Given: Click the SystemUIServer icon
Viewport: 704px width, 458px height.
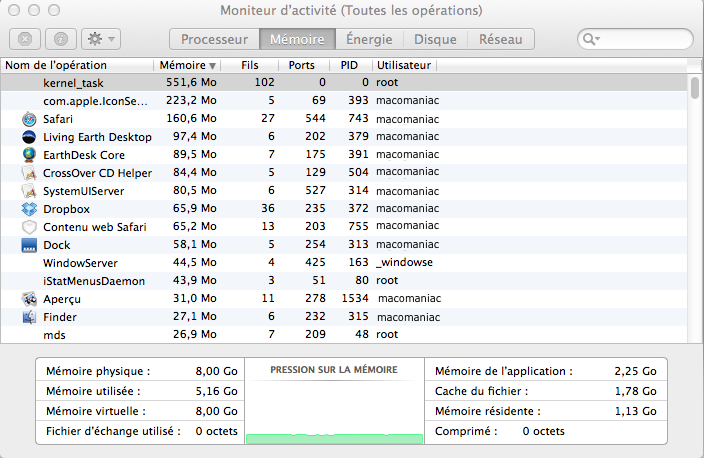Looking at the screenshot, I should (29, 191).
